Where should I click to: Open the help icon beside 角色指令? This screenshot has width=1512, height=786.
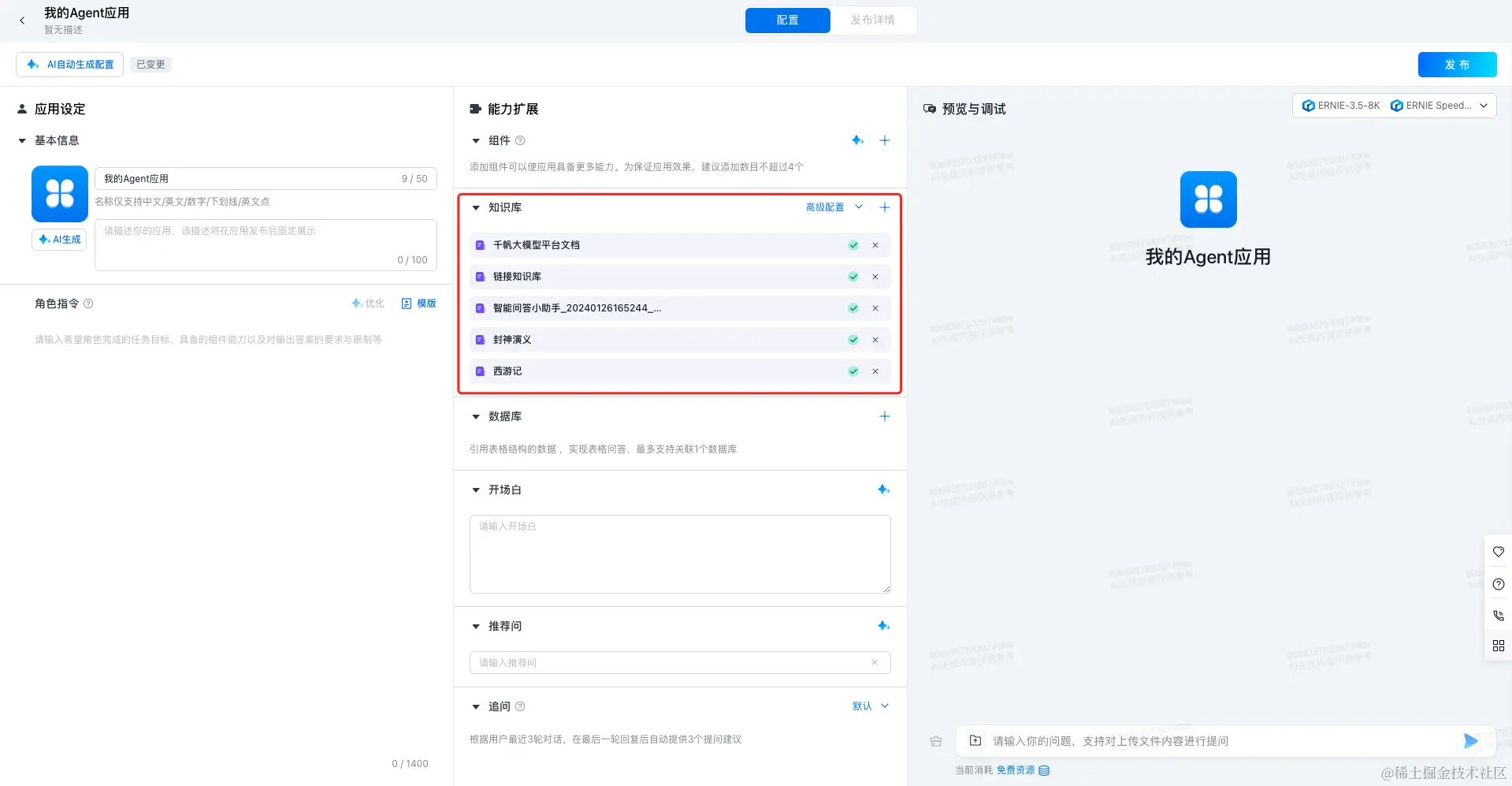click(x=88, y=304)
